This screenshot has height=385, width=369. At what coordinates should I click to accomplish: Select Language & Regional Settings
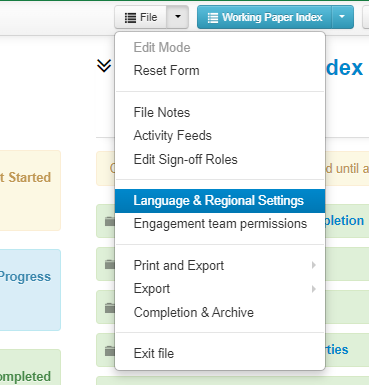219,201
